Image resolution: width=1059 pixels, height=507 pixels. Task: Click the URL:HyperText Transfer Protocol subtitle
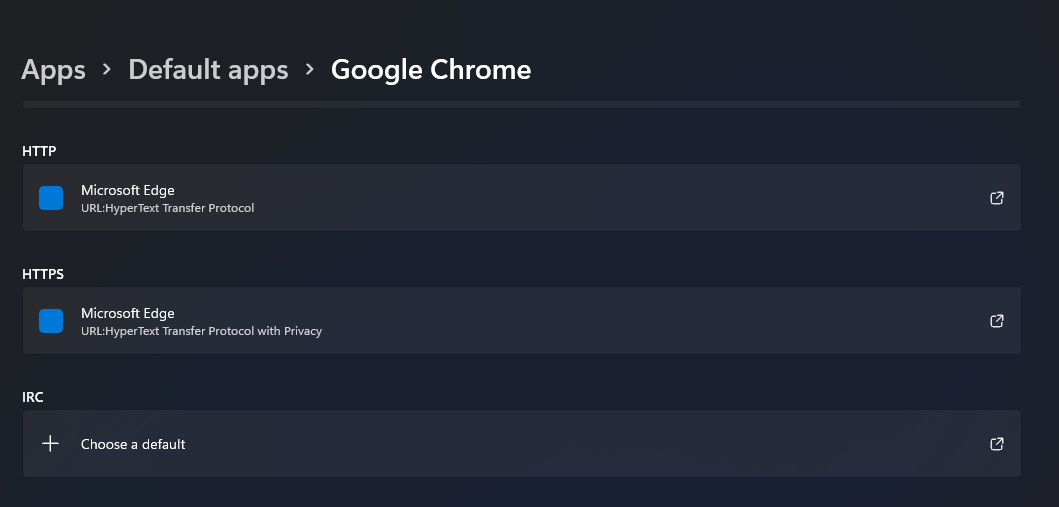click(x=167, y=208)
